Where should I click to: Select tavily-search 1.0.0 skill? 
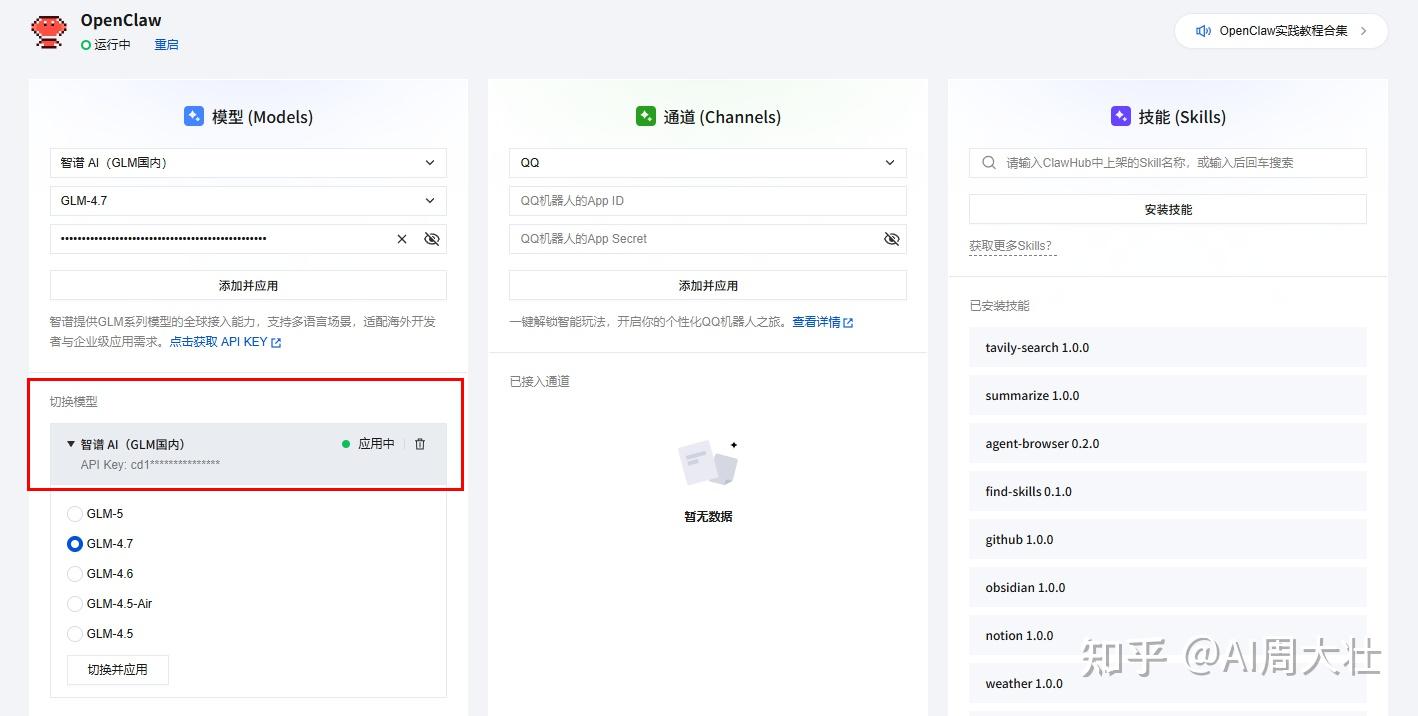point(1168,348)
